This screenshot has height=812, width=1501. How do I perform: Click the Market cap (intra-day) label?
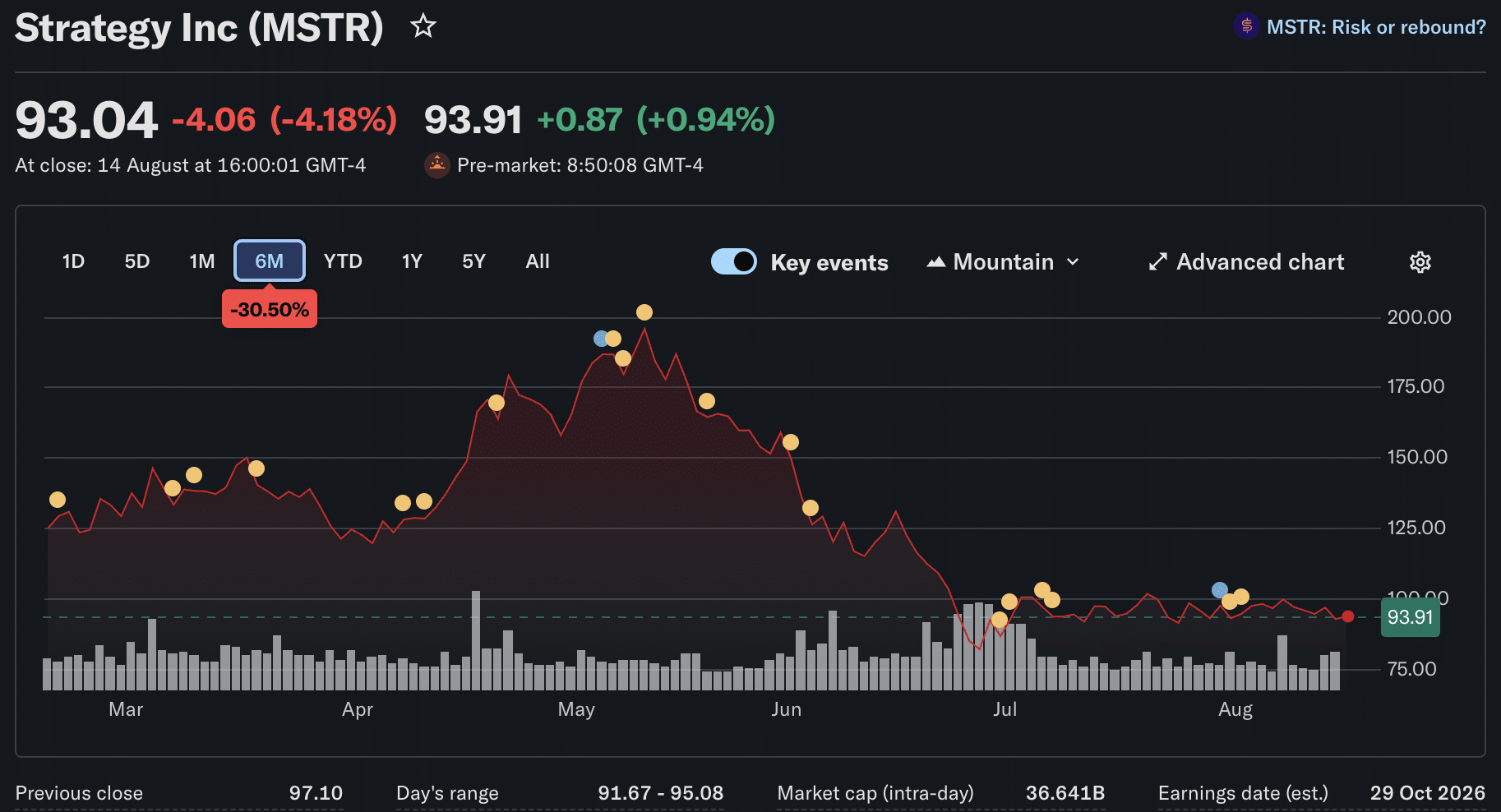(x=875, y=793)
